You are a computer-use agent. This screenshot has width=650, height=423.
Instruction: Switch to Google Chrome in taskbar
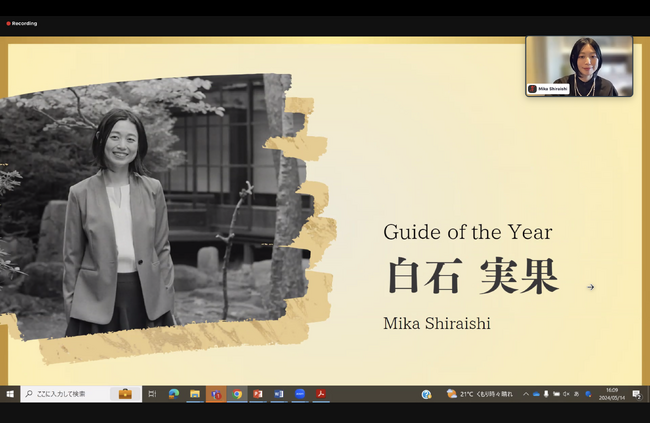click(236, 394)
